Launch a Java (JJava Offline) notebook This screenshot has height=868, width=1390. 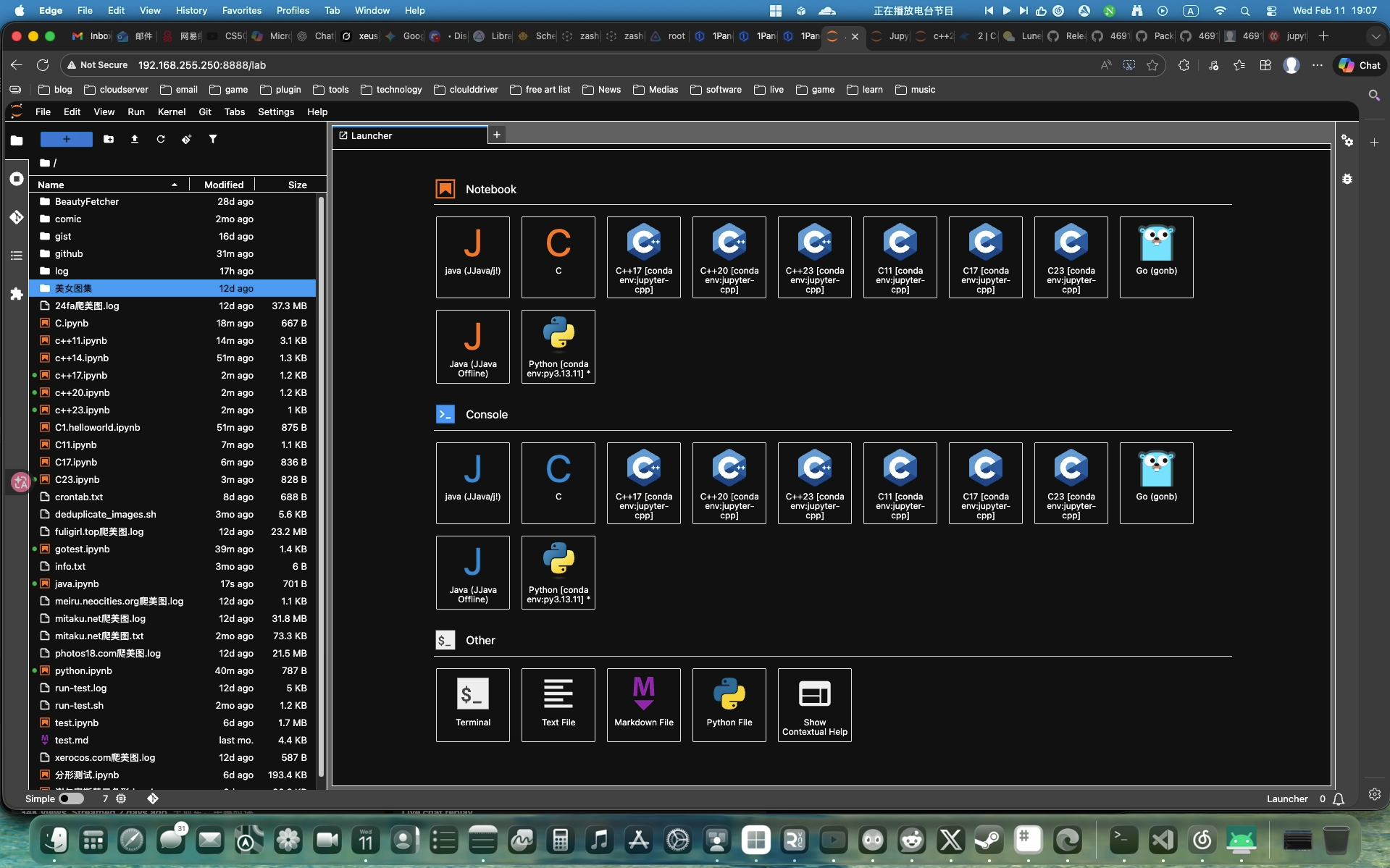pos(473,347)
